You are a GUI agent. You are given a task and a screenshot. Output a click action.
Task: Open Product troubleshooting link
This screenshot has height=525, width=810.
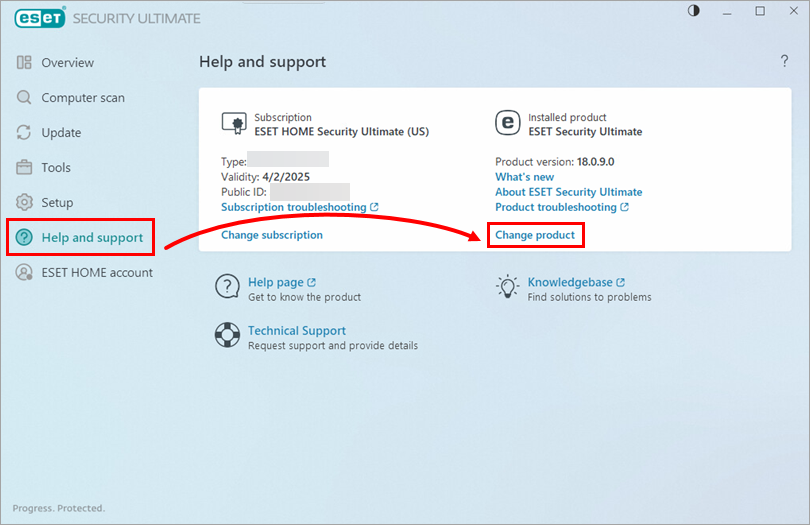click(556, 207)
